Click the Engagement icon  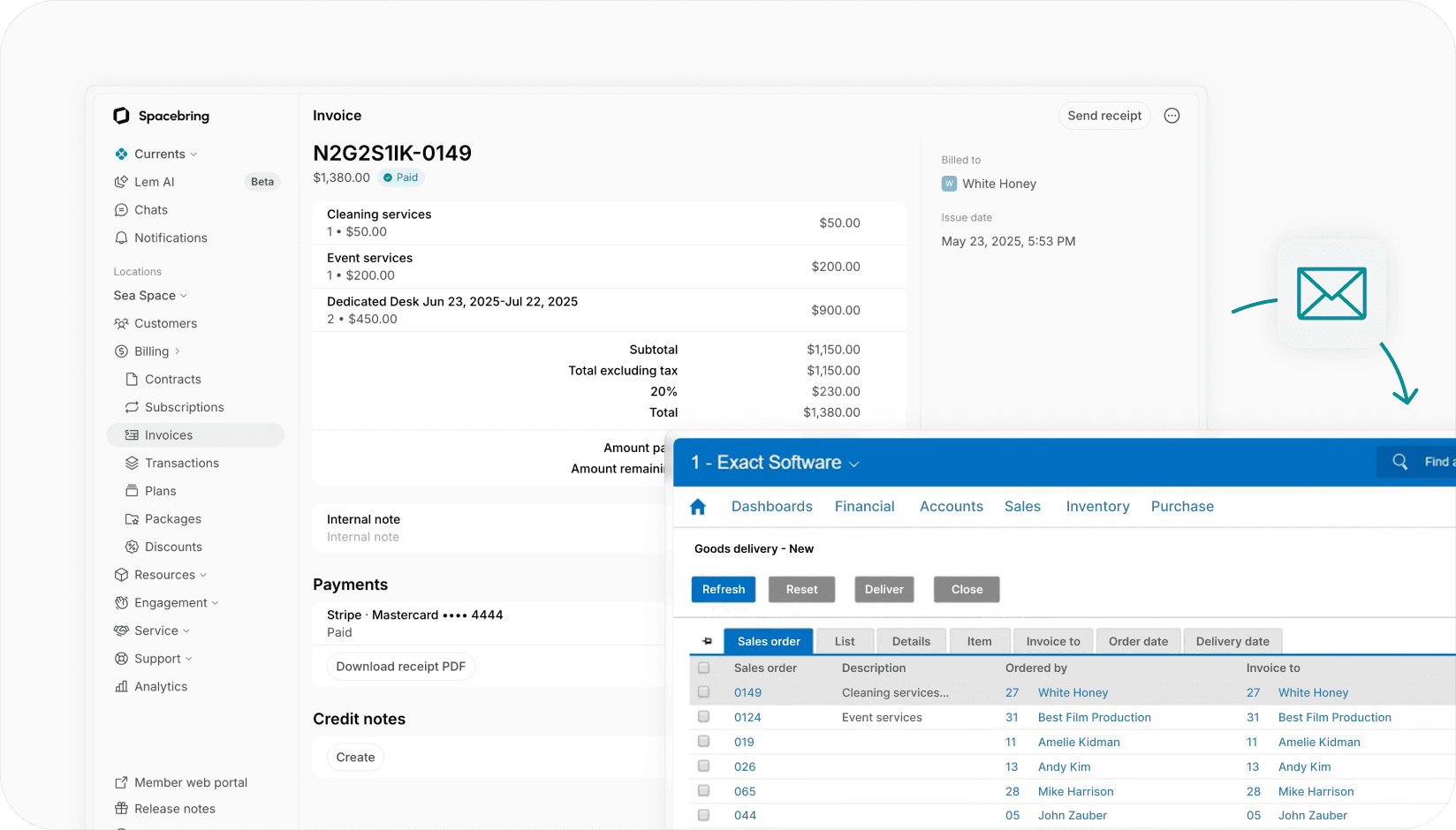coord(121,603)
